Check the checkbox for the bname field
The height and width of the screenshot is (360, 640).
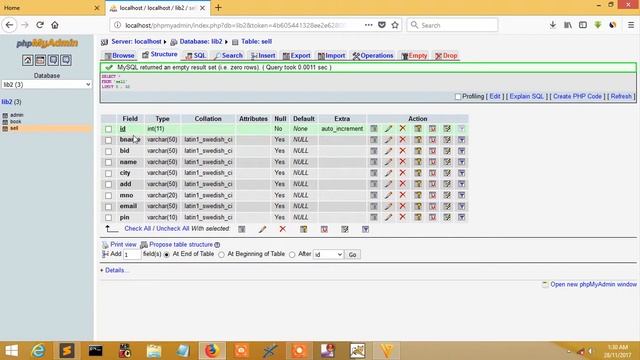click(109, 140)
